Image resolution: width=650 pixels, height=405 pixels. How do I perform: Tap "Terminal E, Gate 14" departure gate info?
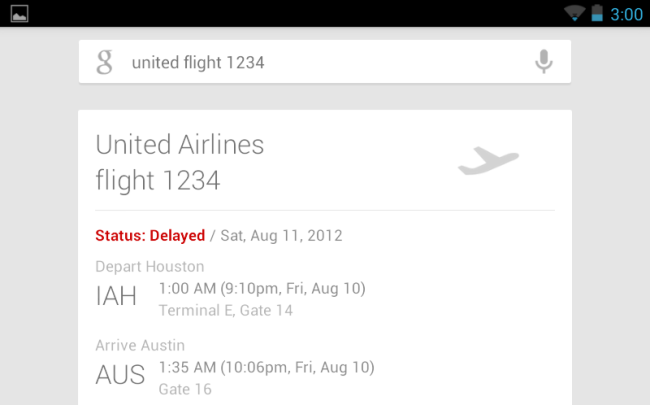[x=226, y=310]
